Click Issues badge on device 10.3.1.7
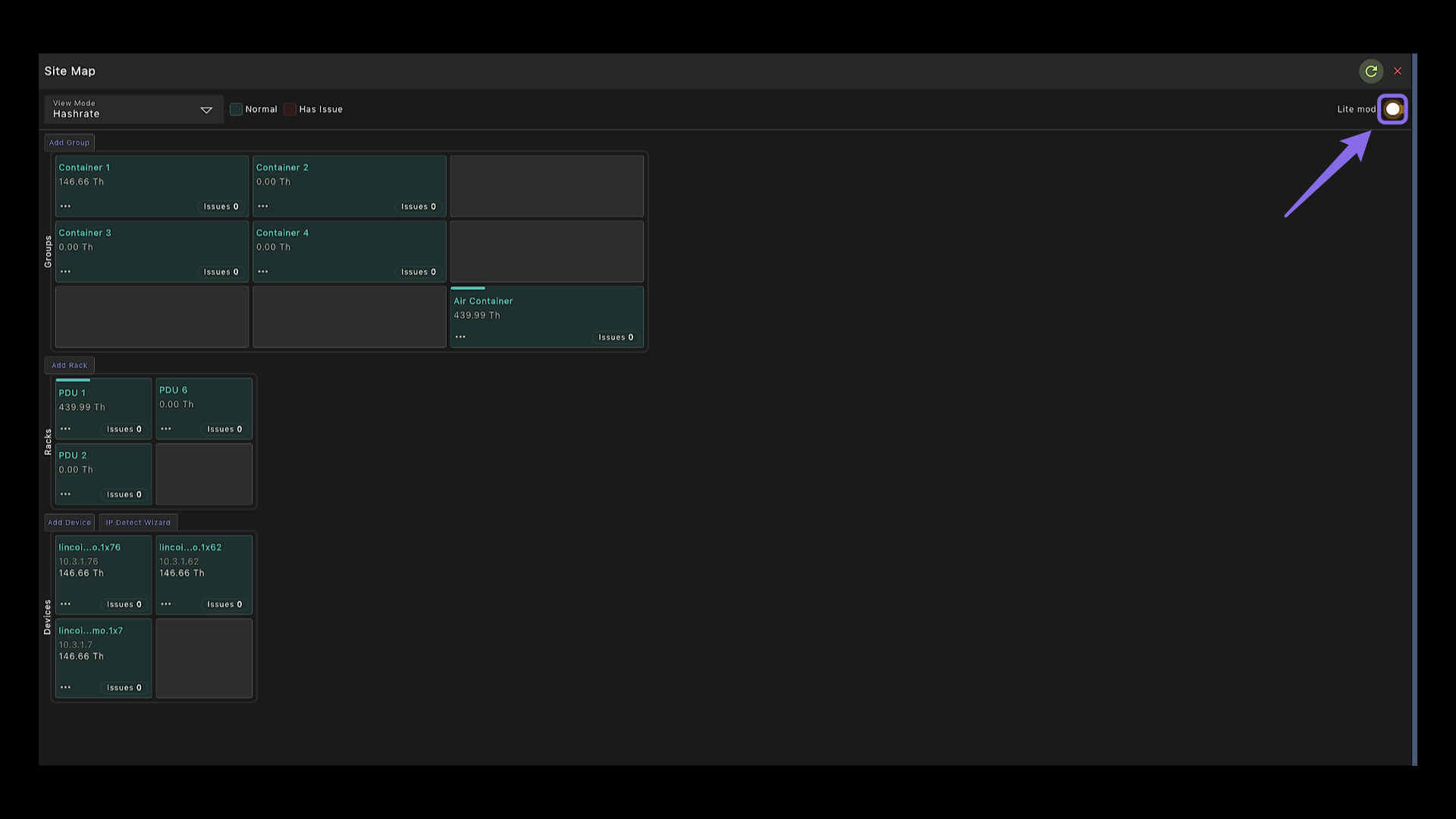The height and width of the screenshot is (819, 1456). (124, 688)
